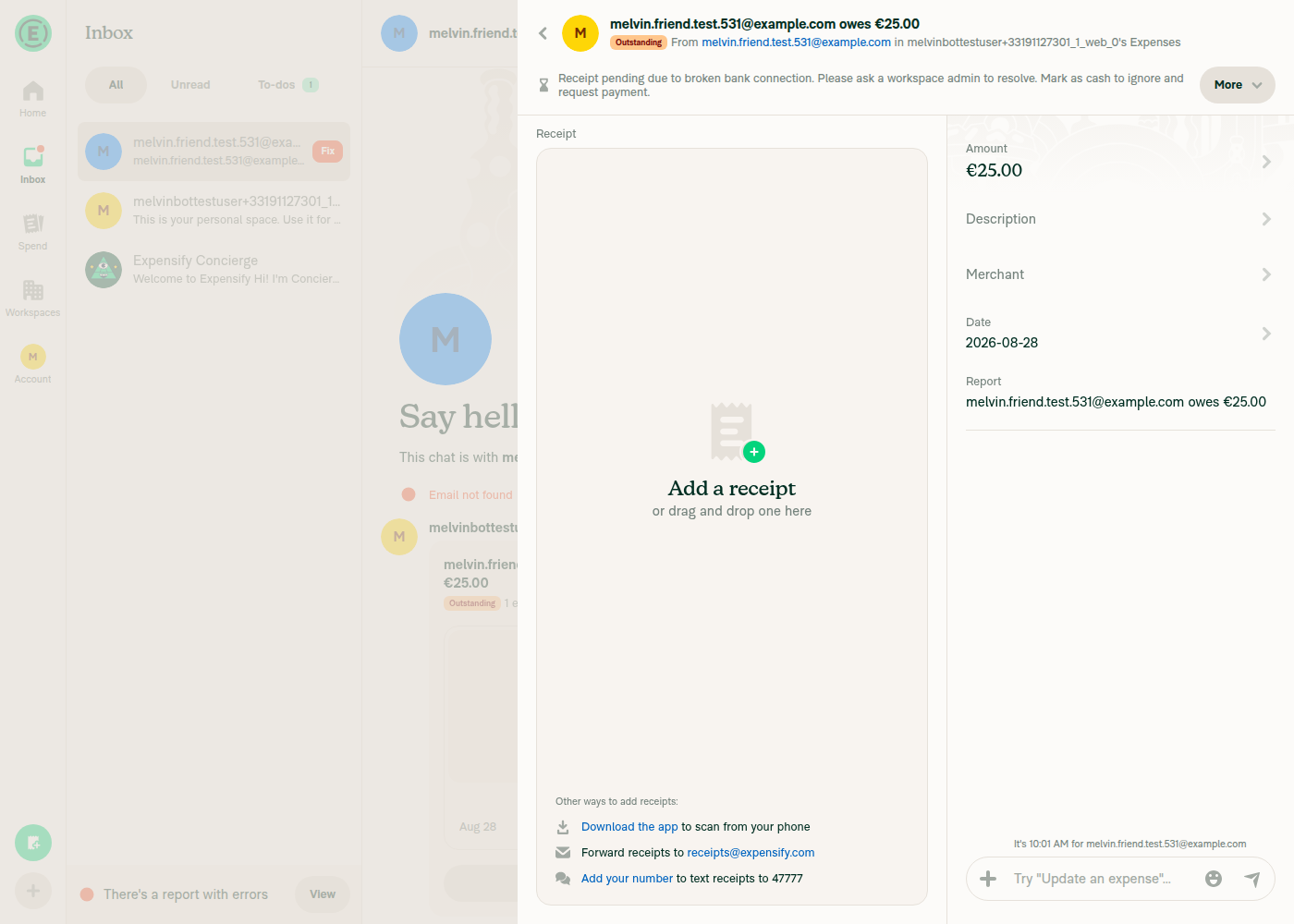The height and width of the screenshot is (924, 1294).
Task: Open the Add your number link
Action: (627, 879)
